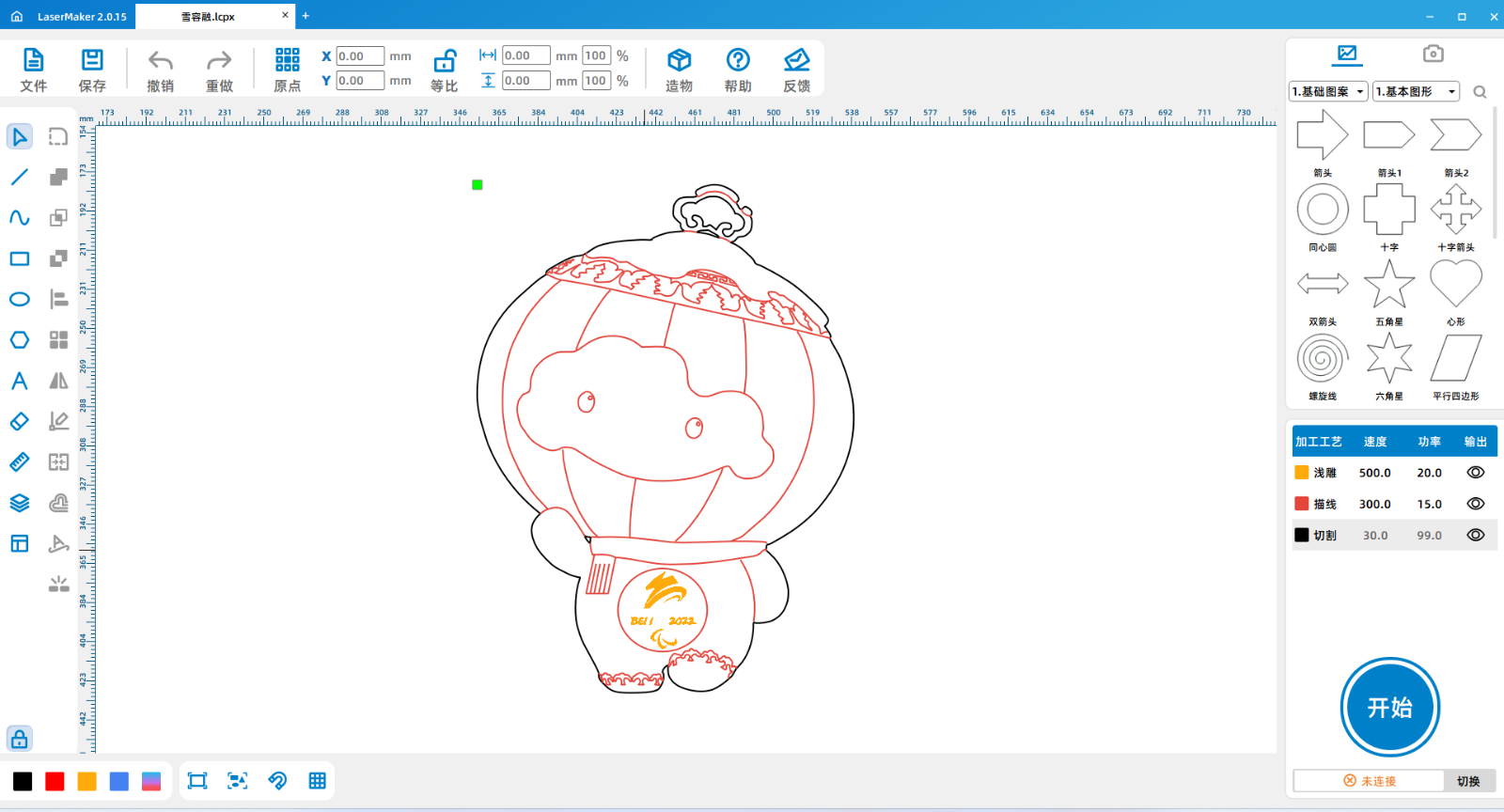Toggle the 等比 aspect ratio lock
Viewport: 1504px width, 812px height.
(x=444, y=62)
